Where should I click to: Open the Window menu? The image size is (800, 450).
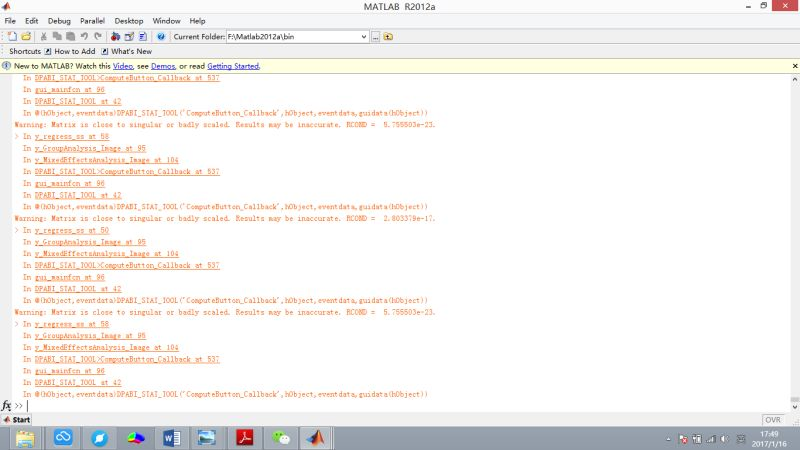166,21
